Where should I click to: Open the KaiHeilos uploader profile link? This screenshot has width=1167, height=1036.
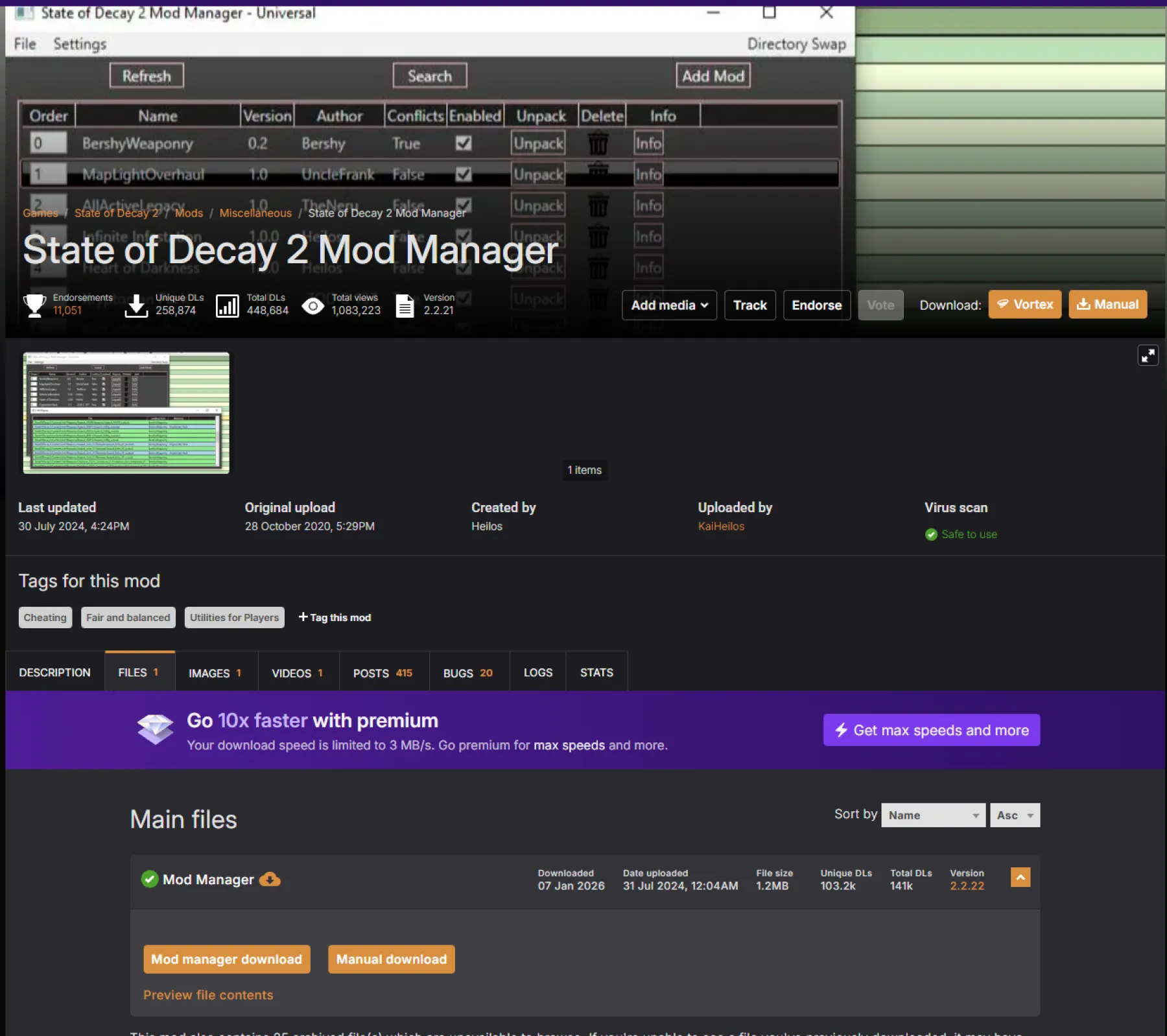click(721, 526)
